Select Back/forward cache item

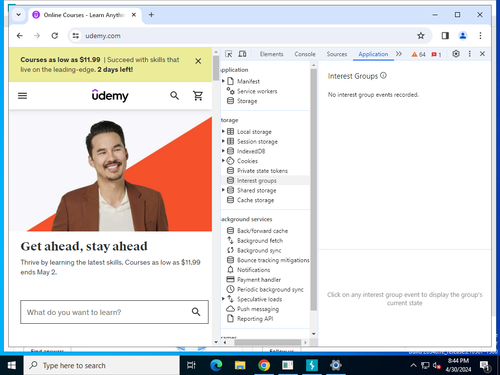(x=262, y=231)
